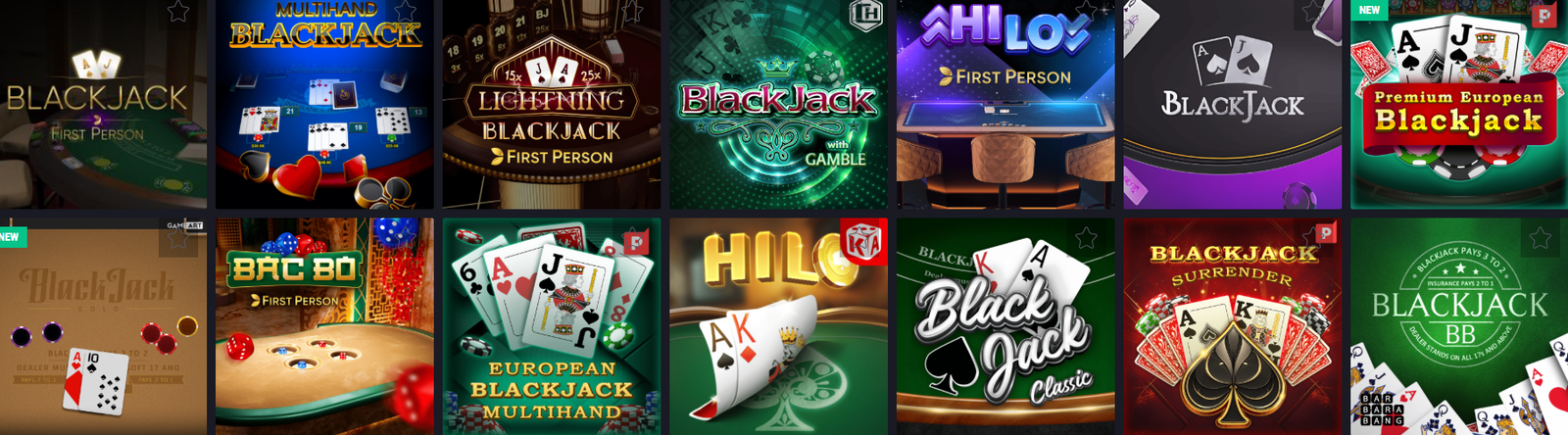Screen dimensions: 1568x435
Task: Toggle favorite star on Multihand Blackjack
Action: (x=405, y=12)
